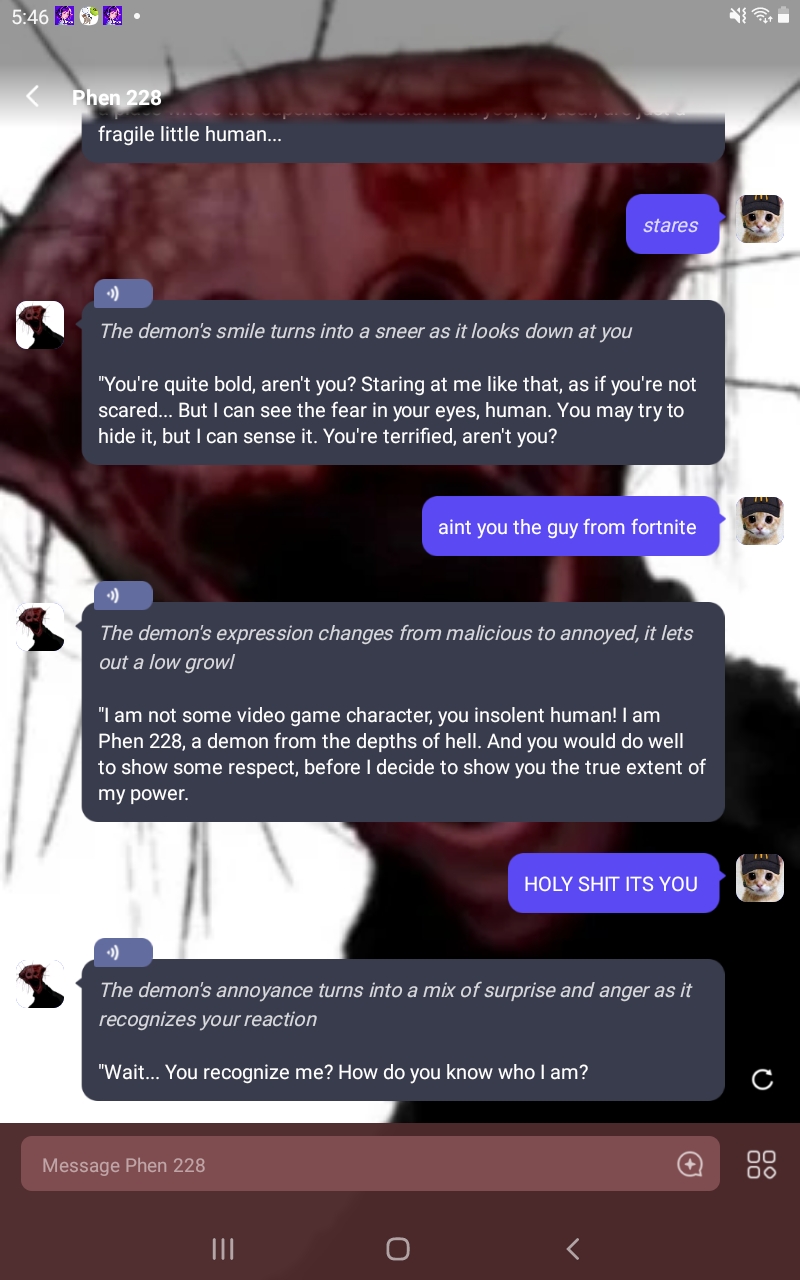Tap the Android navigation back button
800x1280 pixels.
pyautogui.click(x=573, y=1248)
